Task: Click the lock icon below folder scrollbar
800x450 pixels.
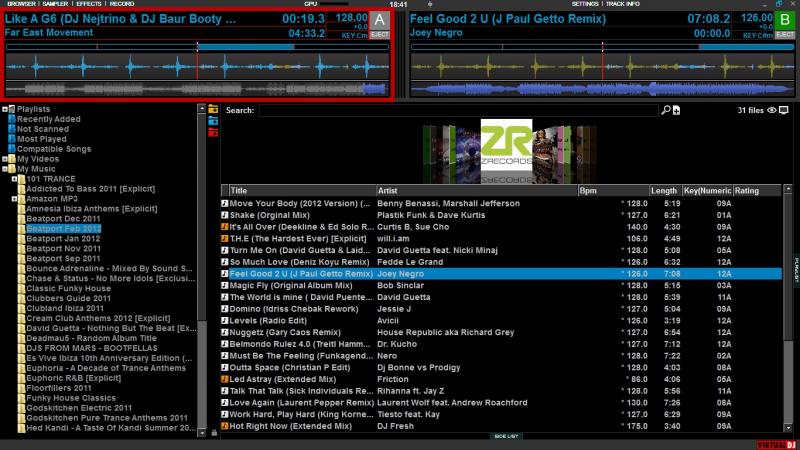Action: [214, 433]
